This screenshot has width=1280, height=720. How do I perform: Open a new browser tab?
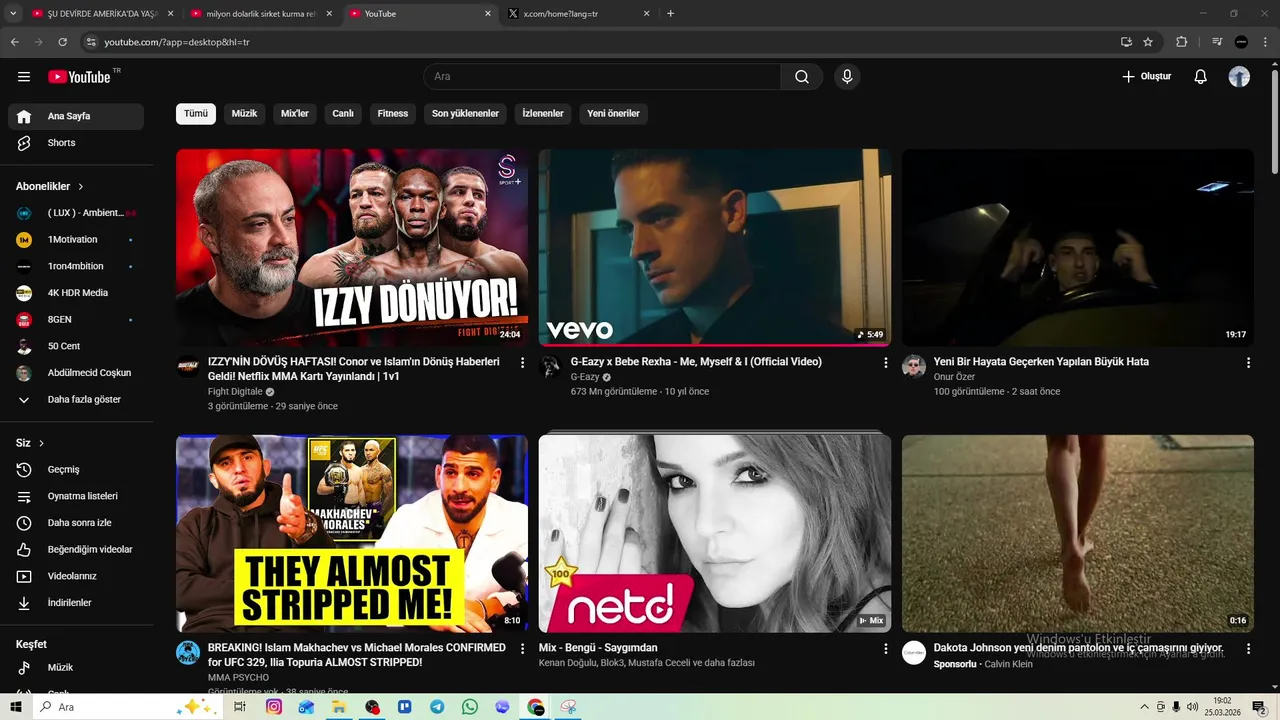click(x=670, y=14)
